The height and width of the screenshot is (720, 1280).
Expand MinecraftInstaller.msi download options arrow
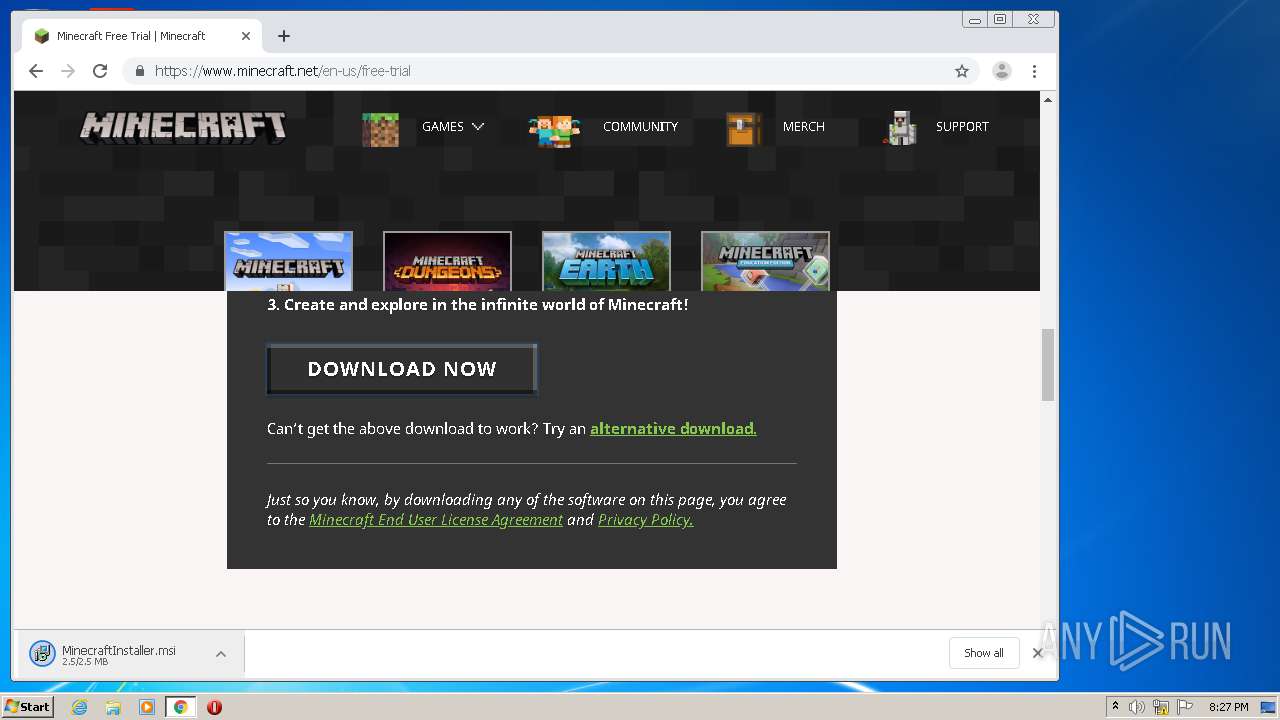click(221, 654)
